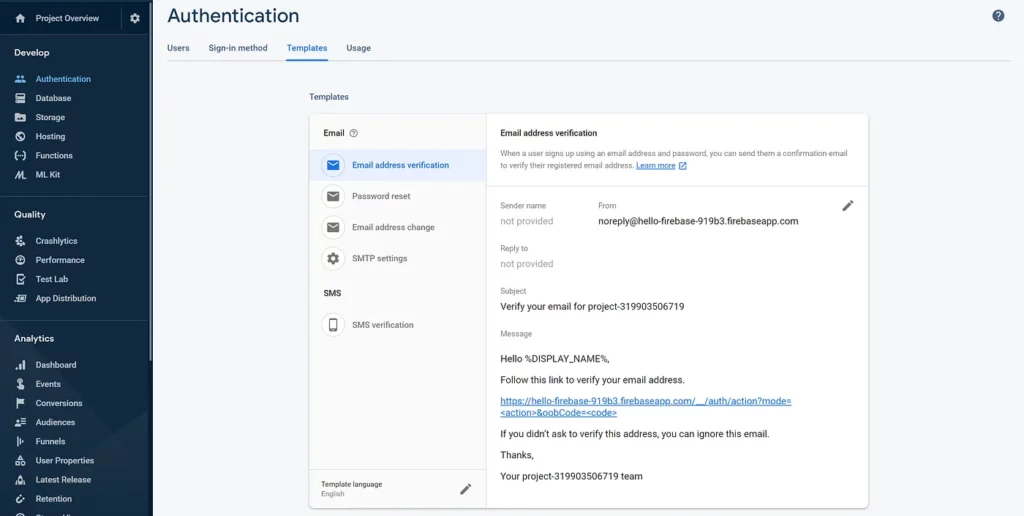This screenshot has width=1024, height=516.
Task: Edit template language with pencil icon
Action: [x=466, y=489]
